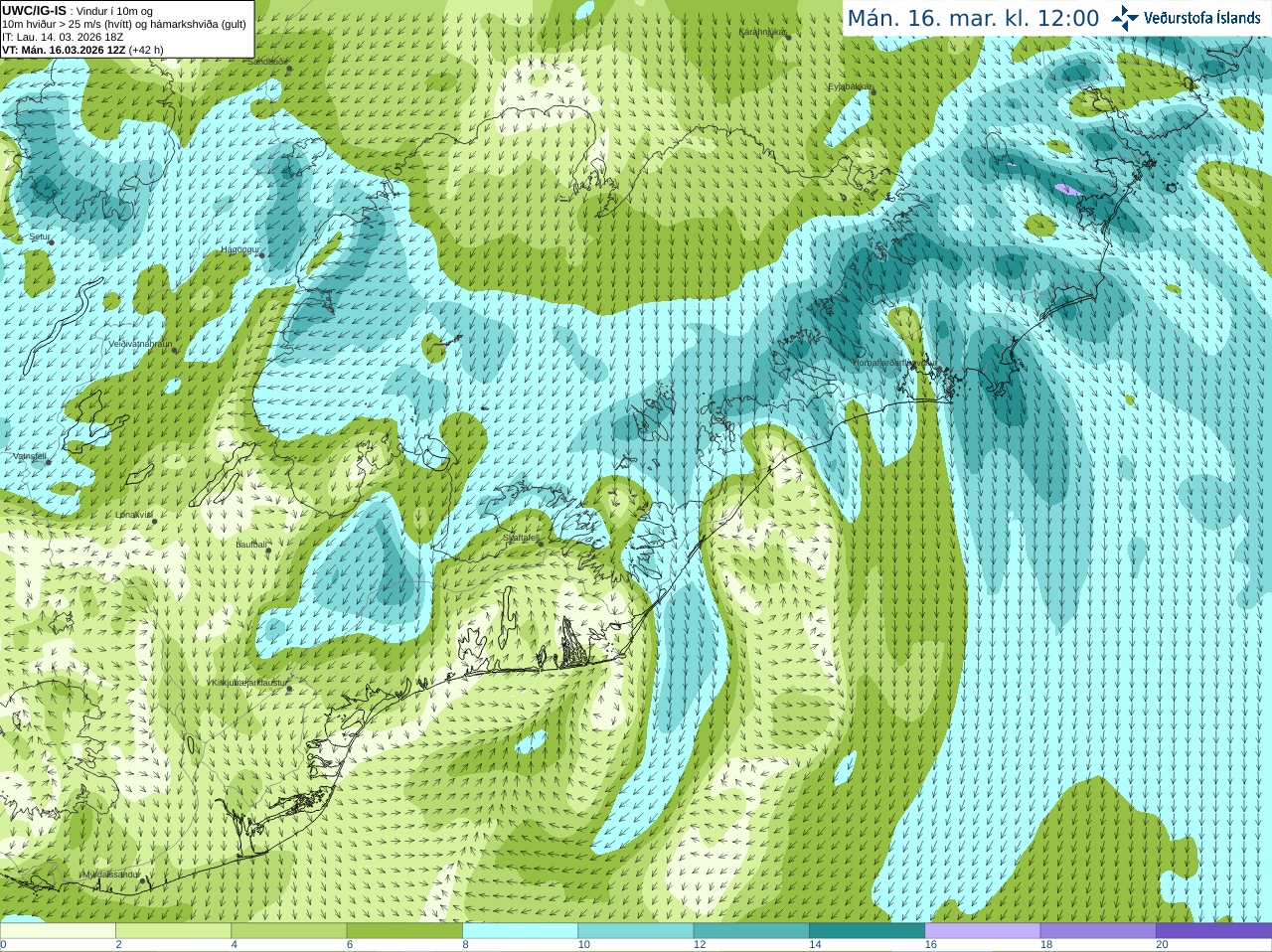This screenshot has height=952, width=1272.
Task: Click the Skaftafell station marker
Action: coord(541,544)
